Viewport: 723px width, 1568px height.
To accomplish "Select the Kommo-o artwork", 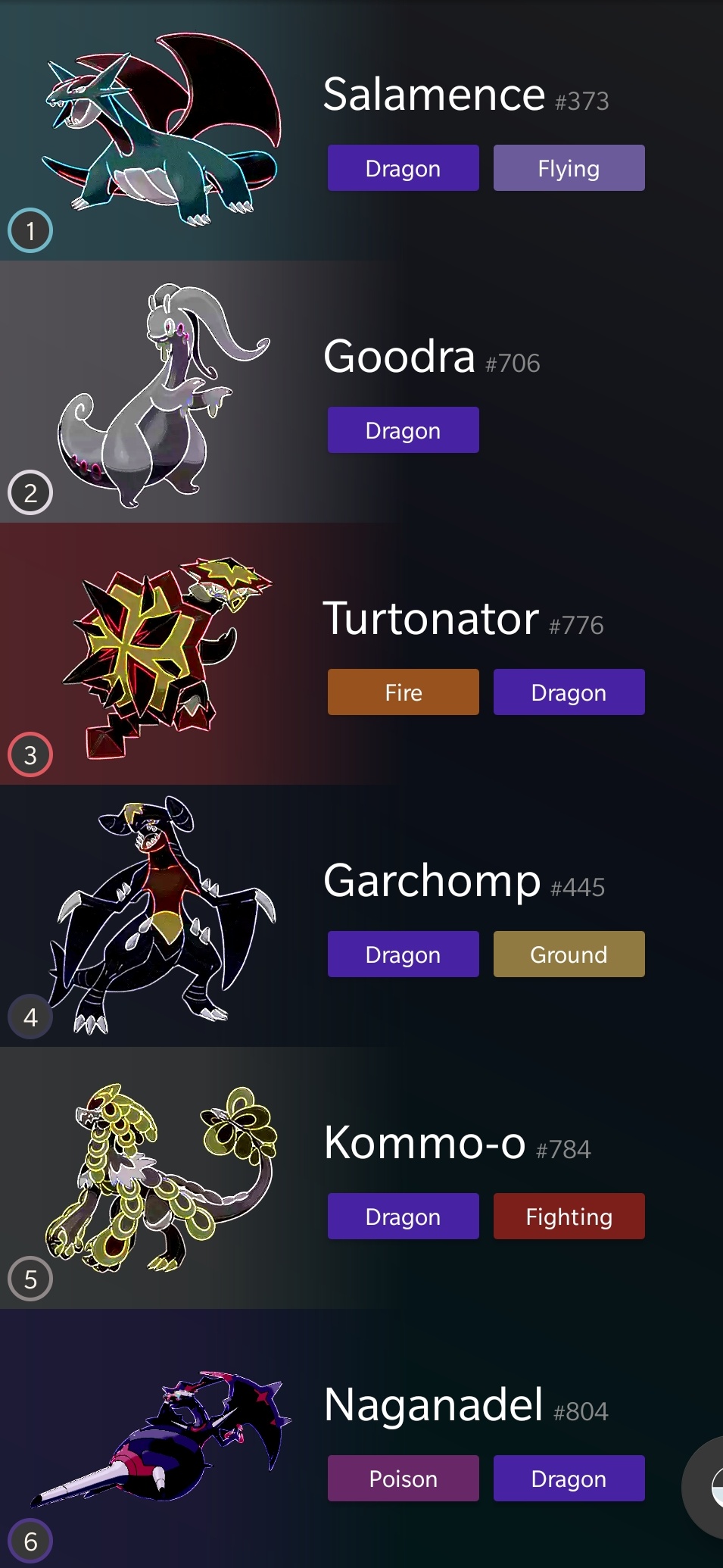I will [x=161, y=1177].
